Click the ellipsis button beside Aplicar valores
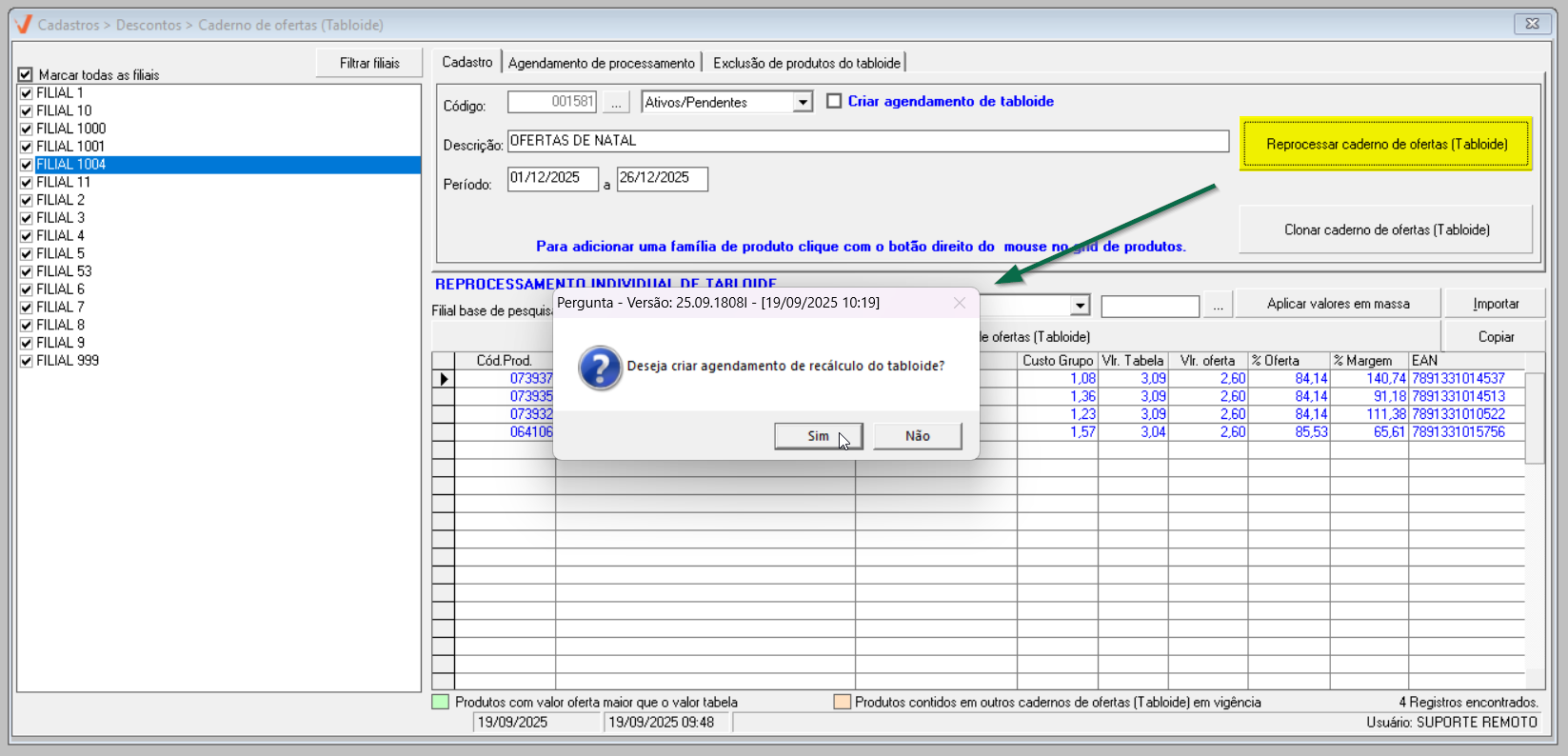 (x=1218, y=306)
